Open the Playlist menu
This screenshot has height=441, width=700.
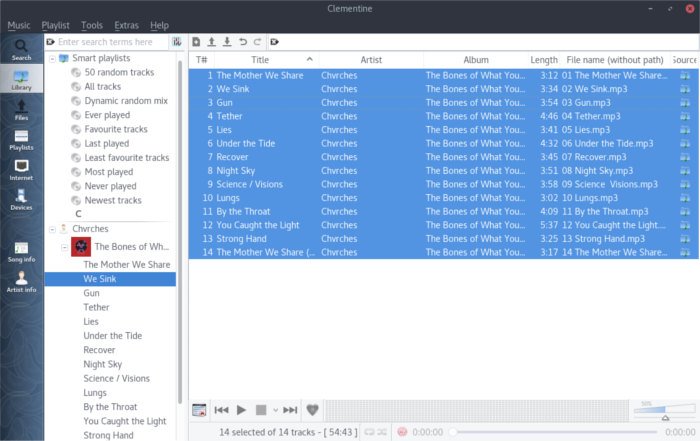point(55,25)
